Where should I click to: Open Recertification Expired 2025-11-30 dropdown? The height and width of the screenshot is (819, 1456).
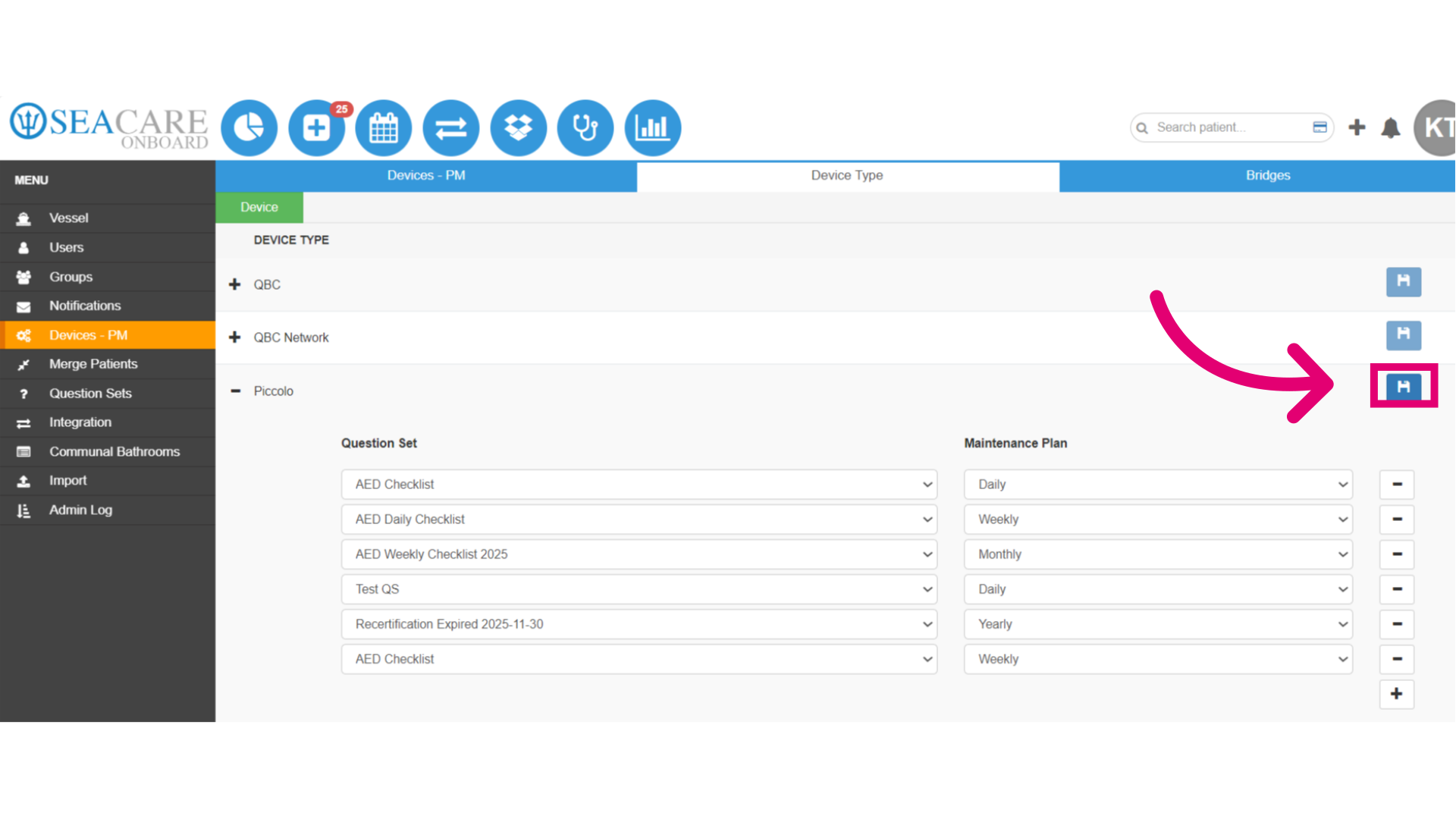coord(639,624)
